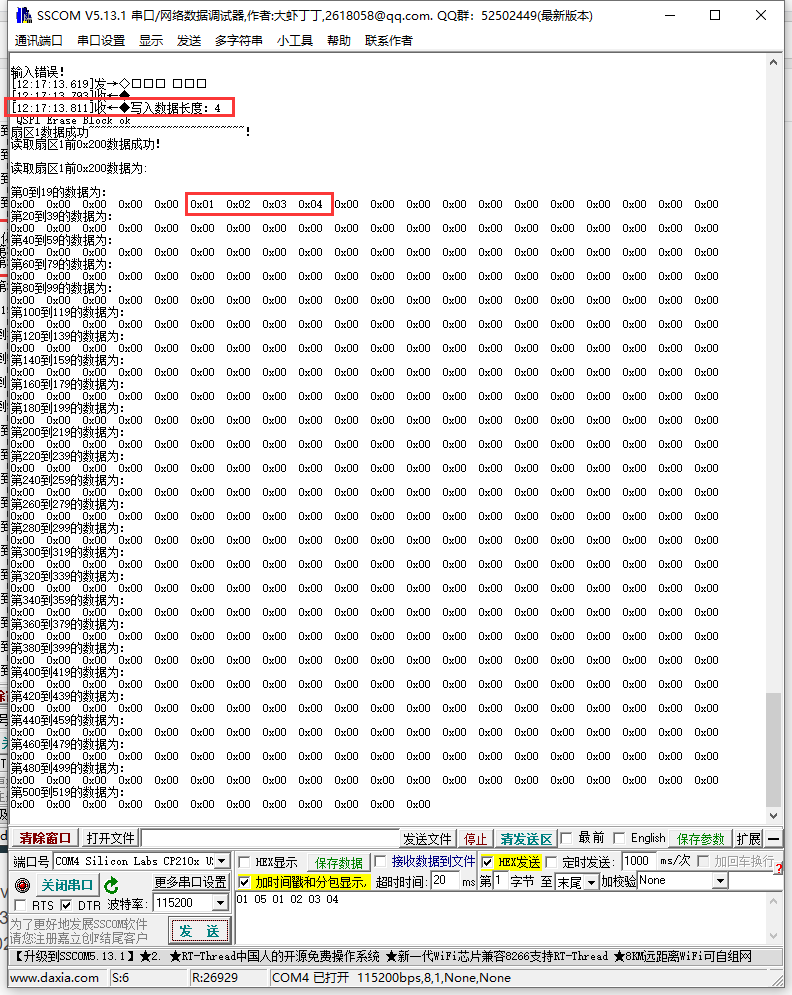Screen dimensions: 792x995
Task: Click the 第500到519的数据为 line
Action: tap(68, 793)
